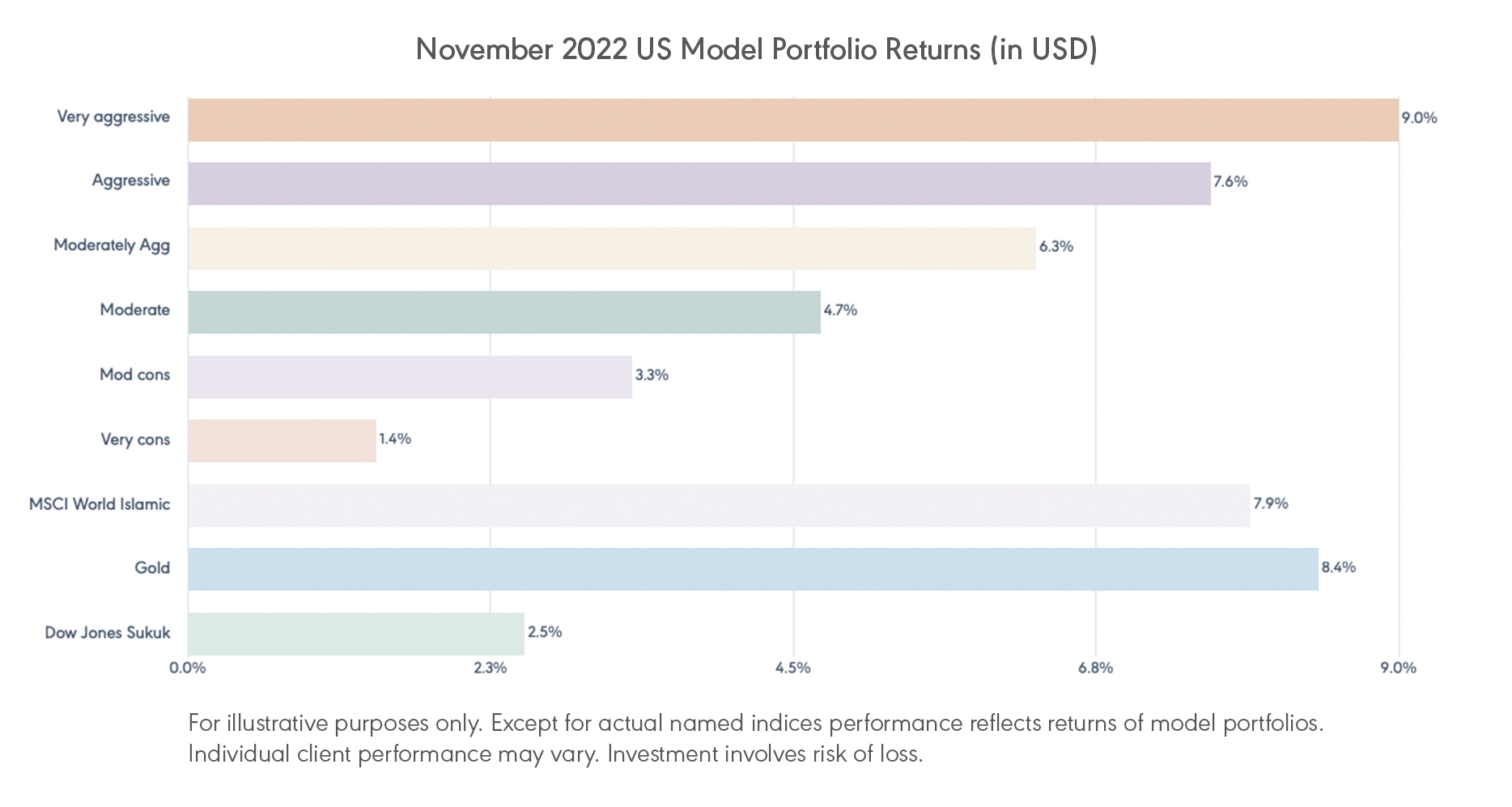Click the 4.5% x-axis tick label
The image size is (1512, 807).
[x=792, y=668]
